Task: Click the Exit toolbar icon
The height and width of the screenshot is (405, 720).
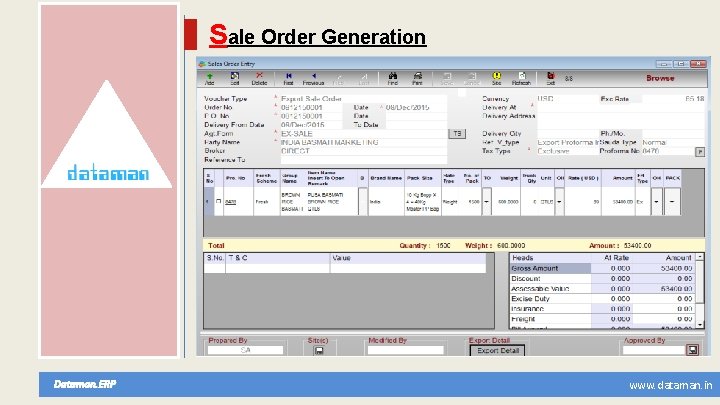Action: coord(551,79)
